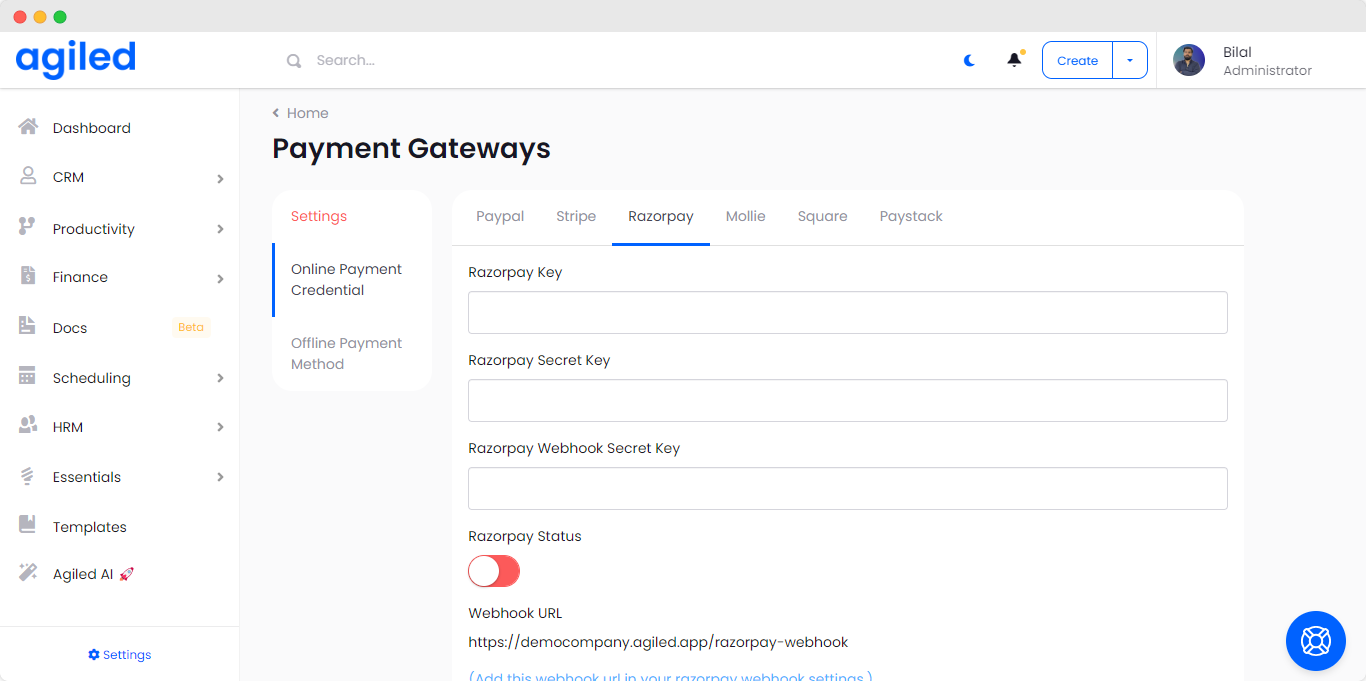This screenshot has width=1366, height=681.
Task: Open notifications bell icon
Action: [1014, 60]
